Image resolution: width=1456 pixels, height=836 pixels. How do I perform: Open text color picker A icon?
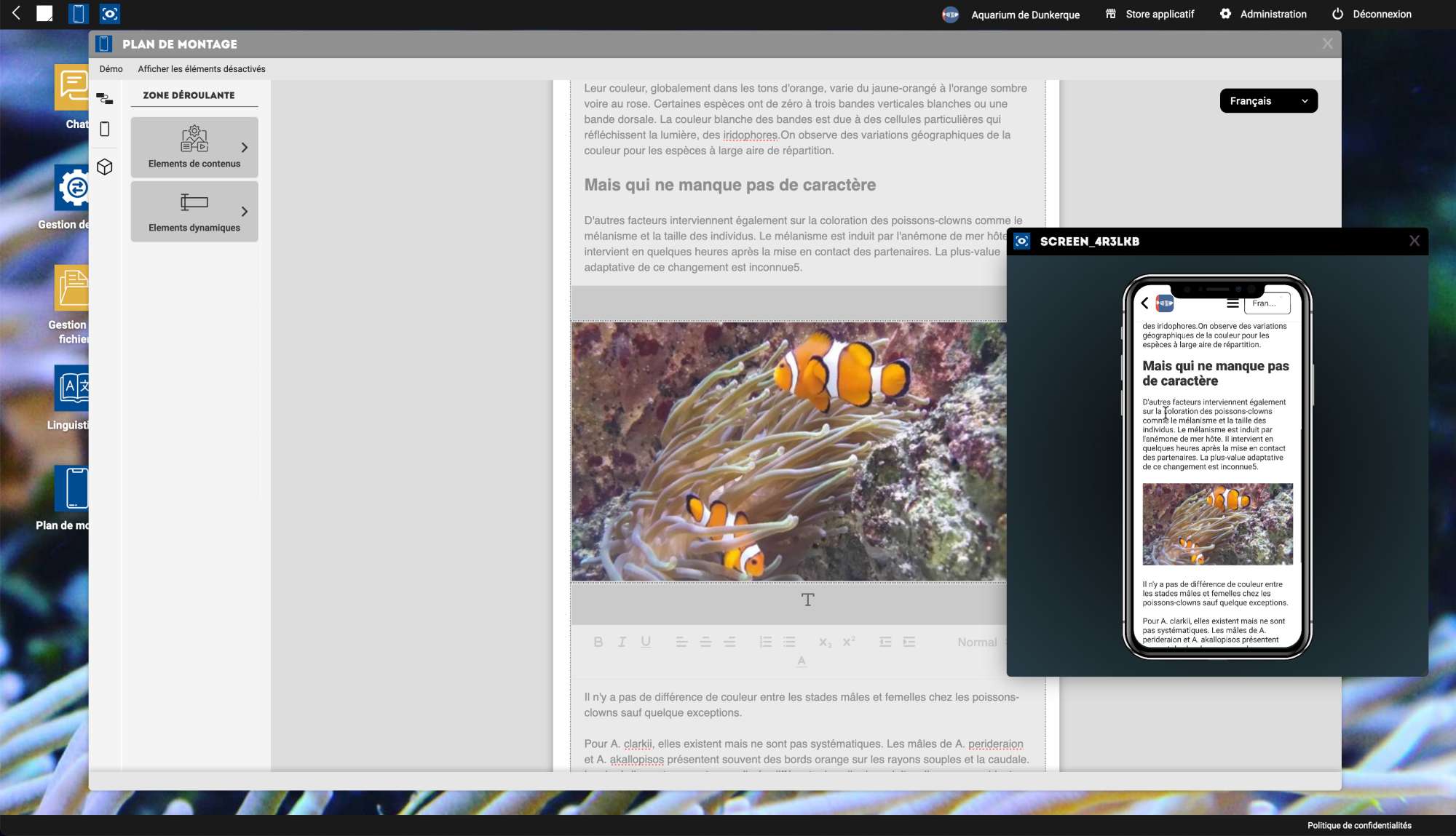pyautogui.click(x=802, y=661)
